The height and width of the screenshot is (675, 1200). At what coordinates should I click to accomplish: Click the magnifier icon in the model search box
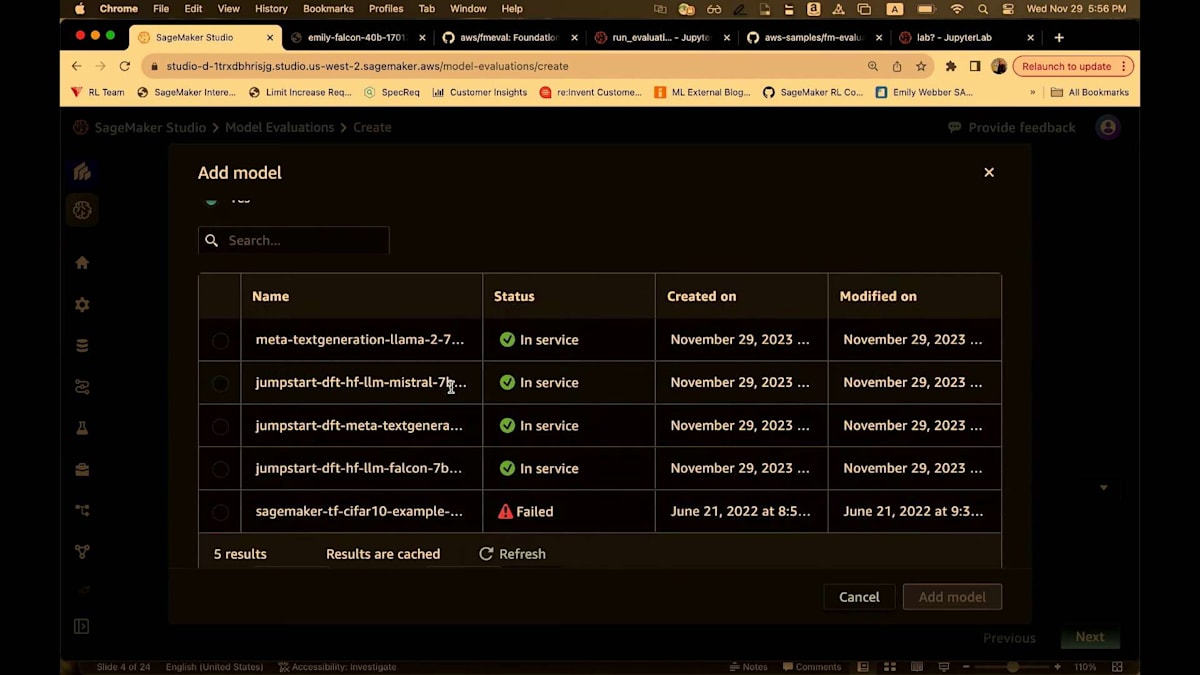coord(211,240)
